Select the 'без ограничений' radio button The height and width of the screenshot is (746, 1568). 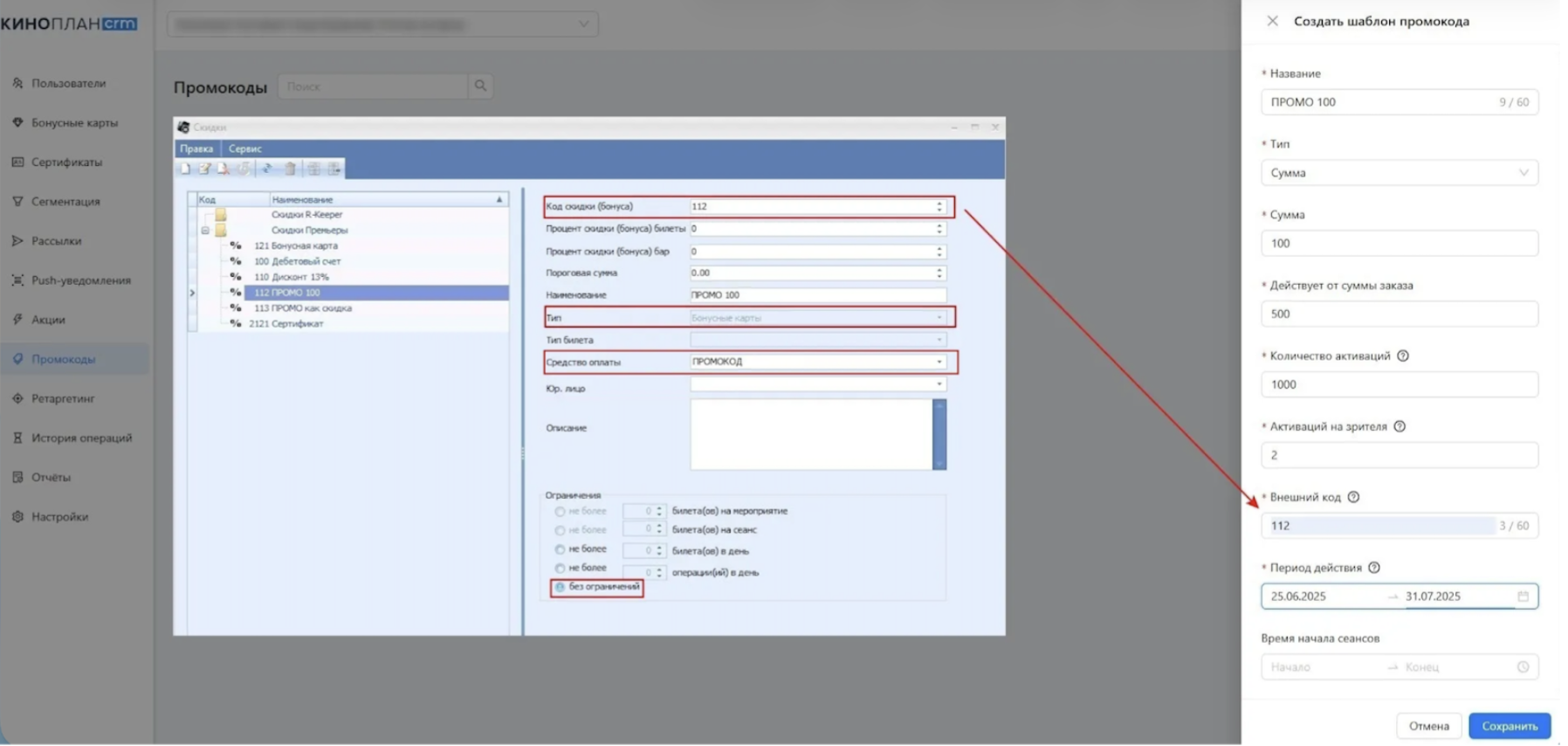560,587
